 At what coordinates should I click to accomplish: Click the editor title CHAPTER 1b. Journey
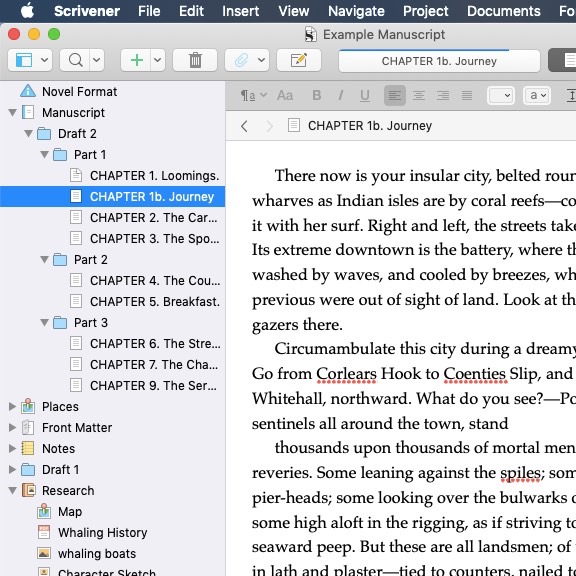click(370, 126)
